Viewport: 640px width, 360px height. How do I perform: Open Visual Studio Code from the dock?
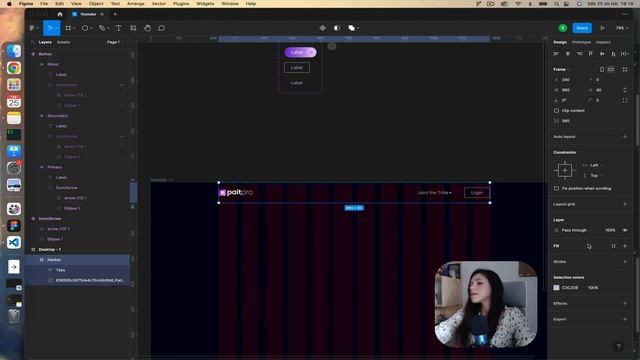[x=13, y=242]
